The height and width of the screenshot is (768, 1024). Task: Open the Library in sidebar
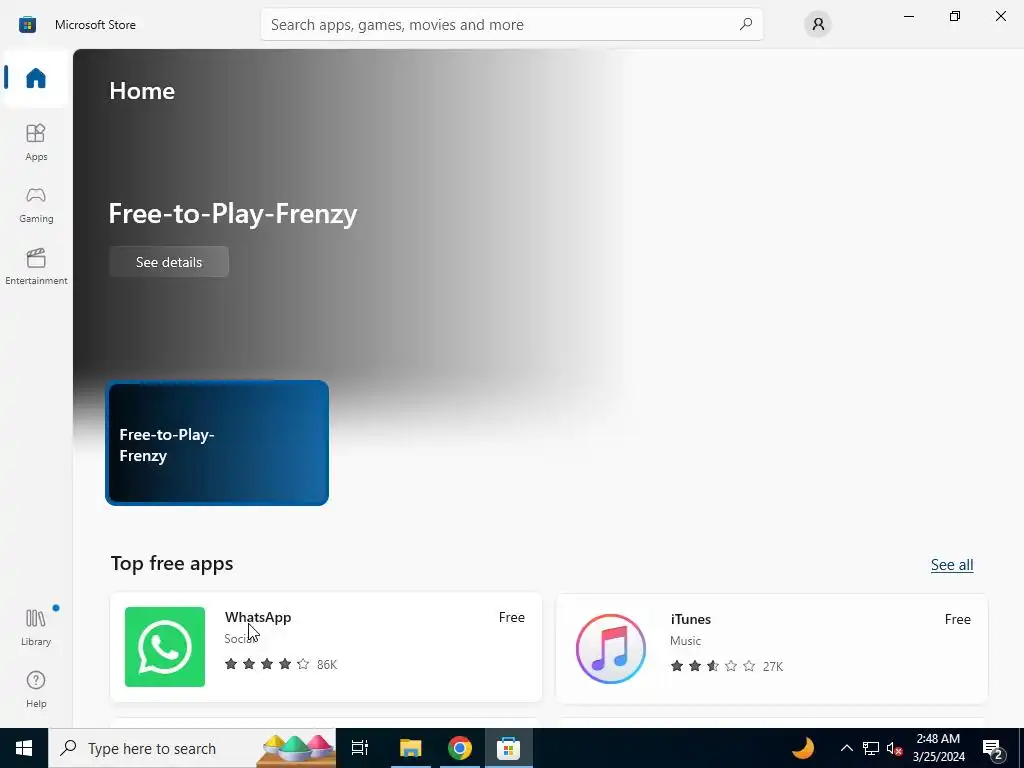pyautogui.click(x=36, y=627)
